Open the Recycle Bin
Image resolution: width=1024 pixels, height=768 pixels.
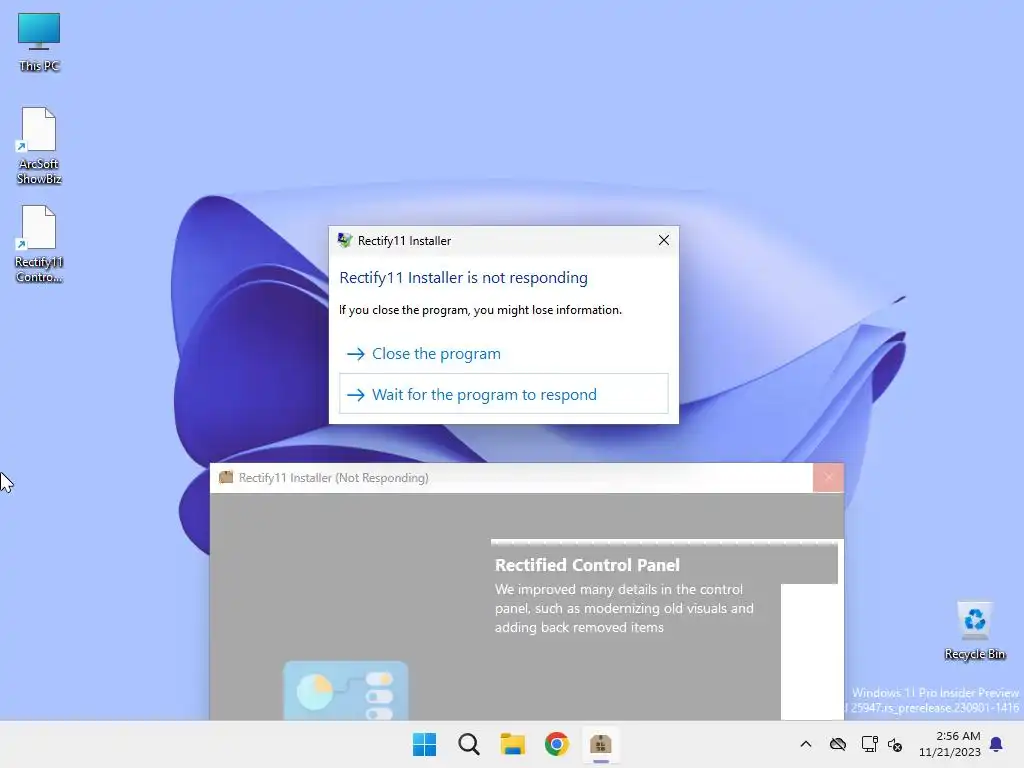974,631
